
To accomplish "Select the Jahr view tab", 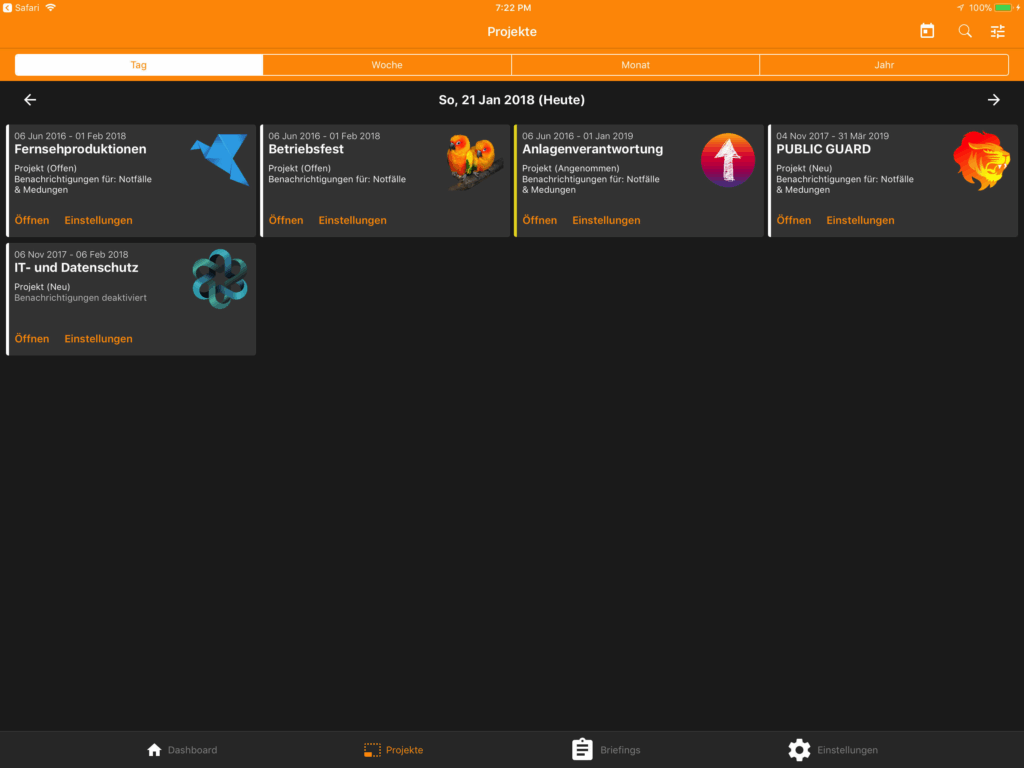I will tap(884, 65).
